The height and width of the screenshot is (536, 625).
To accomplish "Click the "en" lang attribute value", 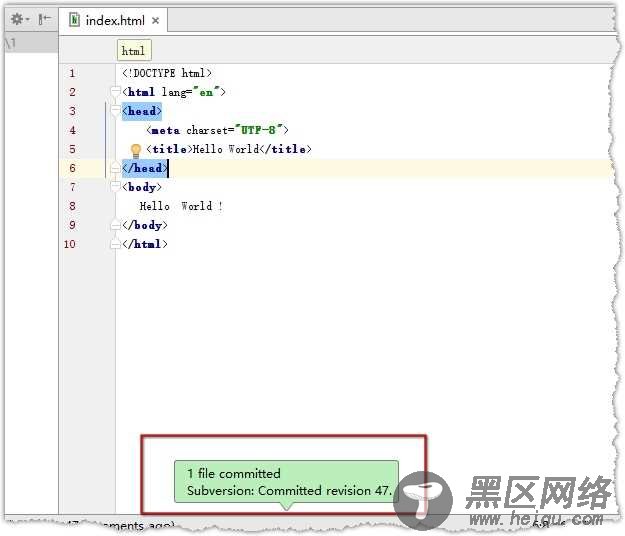I will click(206, 92).
